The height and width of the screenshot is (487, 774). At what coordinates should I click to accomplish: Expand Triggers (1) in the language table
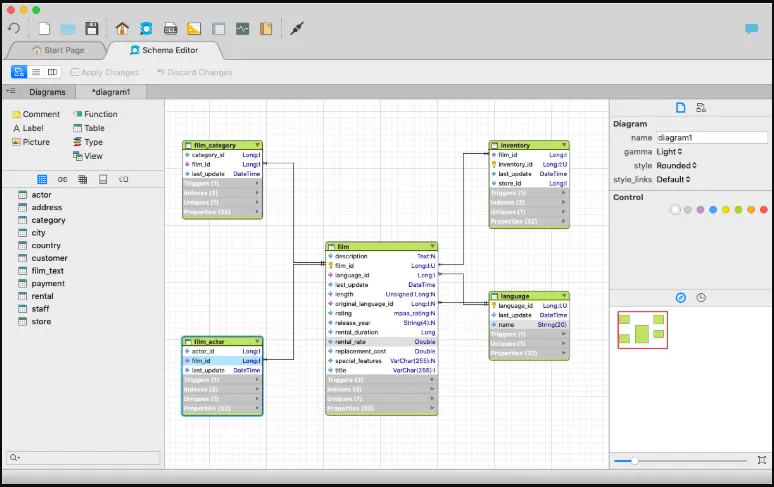pos(529,334)
